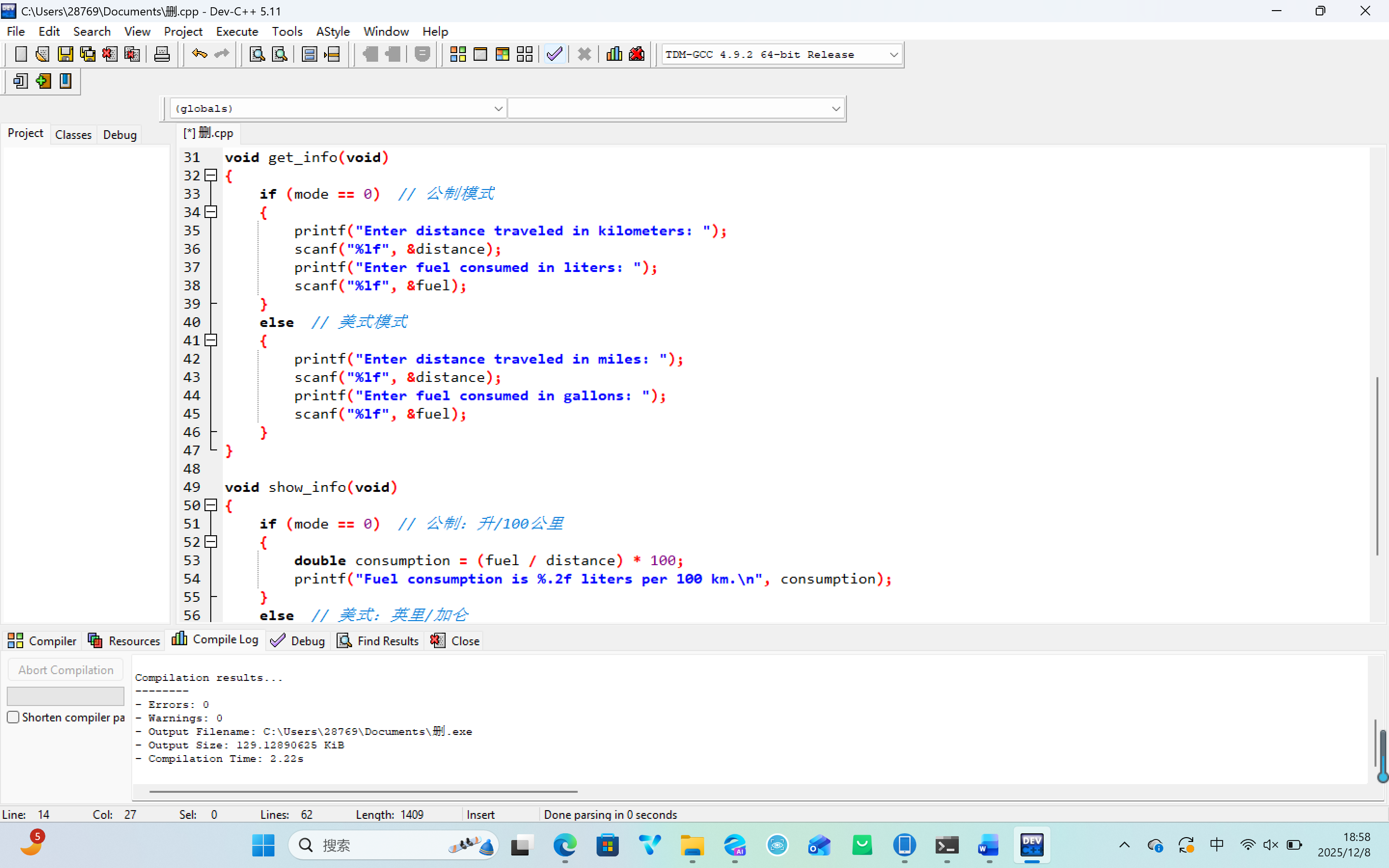The height and width of the screenshot is (868, 1389).
Task: Click the Find Results bottom tab
Action: coord(378,641)
